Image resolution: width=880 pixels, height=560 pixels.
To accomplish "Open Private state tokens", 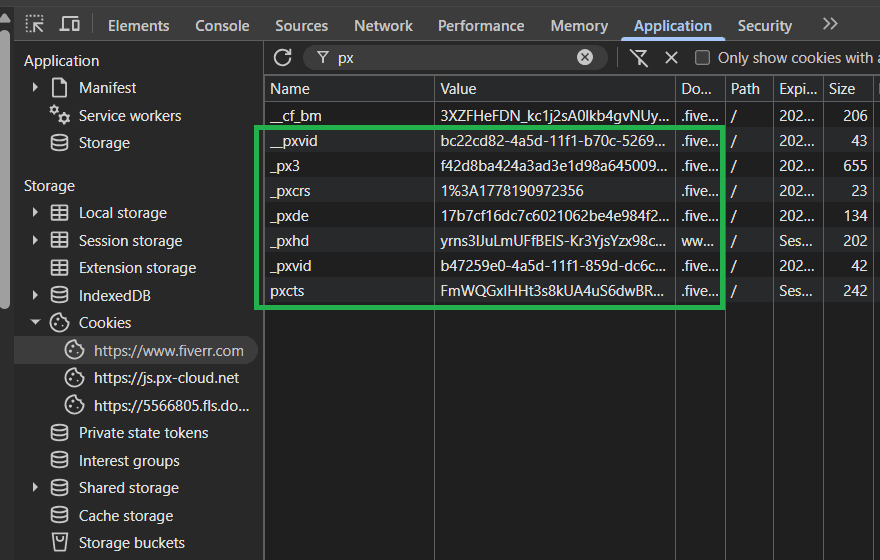I will (x=143, y=433).
